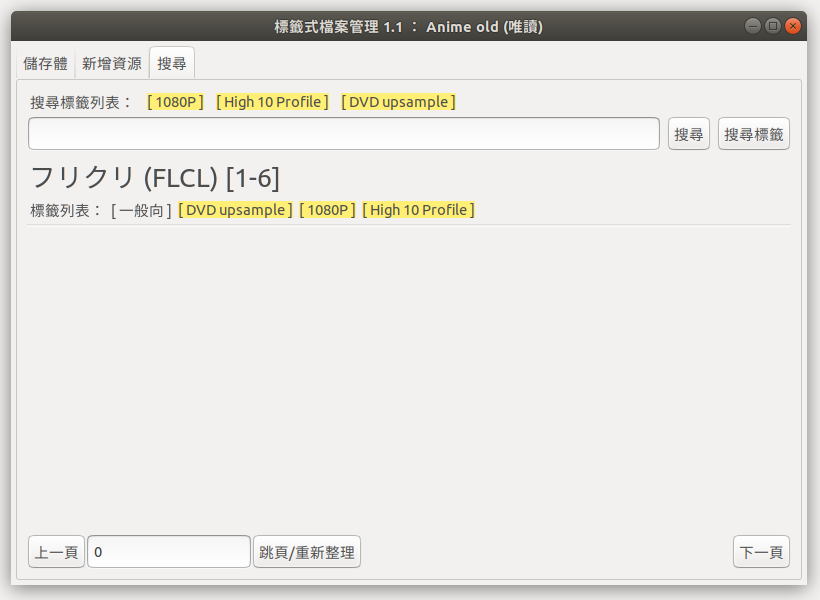820x600 pixels.
Task: Click the 1080P tag in the result's tag list
Action: tap(327, 210)
